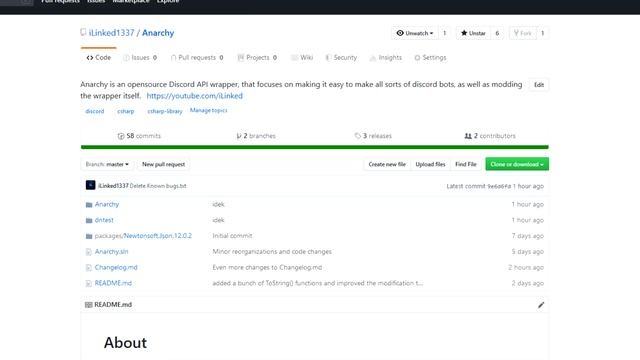Open Even more changes to Changelog.md commit

[267, 267]
